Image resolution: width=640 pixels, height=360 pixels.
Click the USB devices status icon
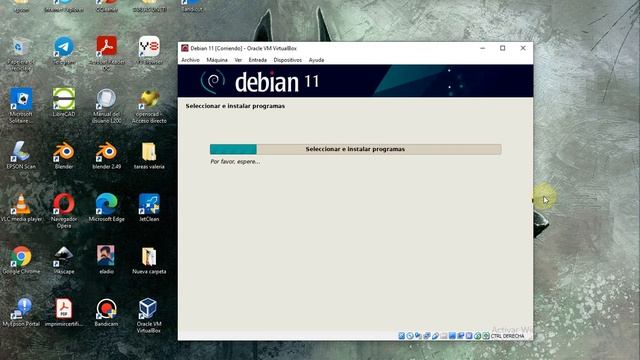[436, 336]
